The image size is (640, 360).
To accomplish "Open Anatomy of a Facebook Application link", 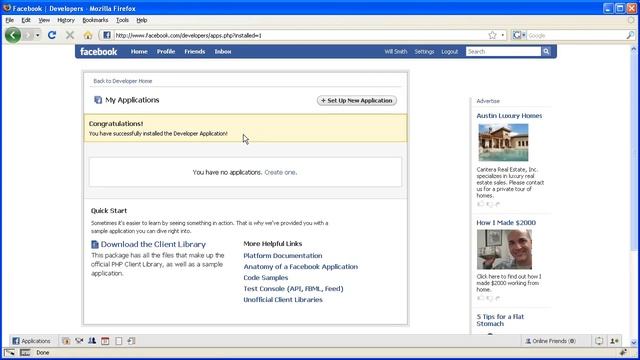I will coord(300,267).
